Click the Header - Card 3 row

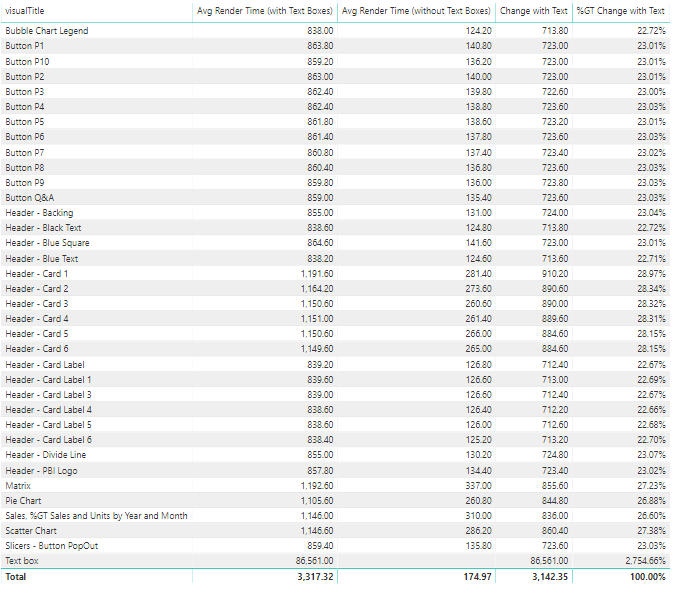[335, 304]
